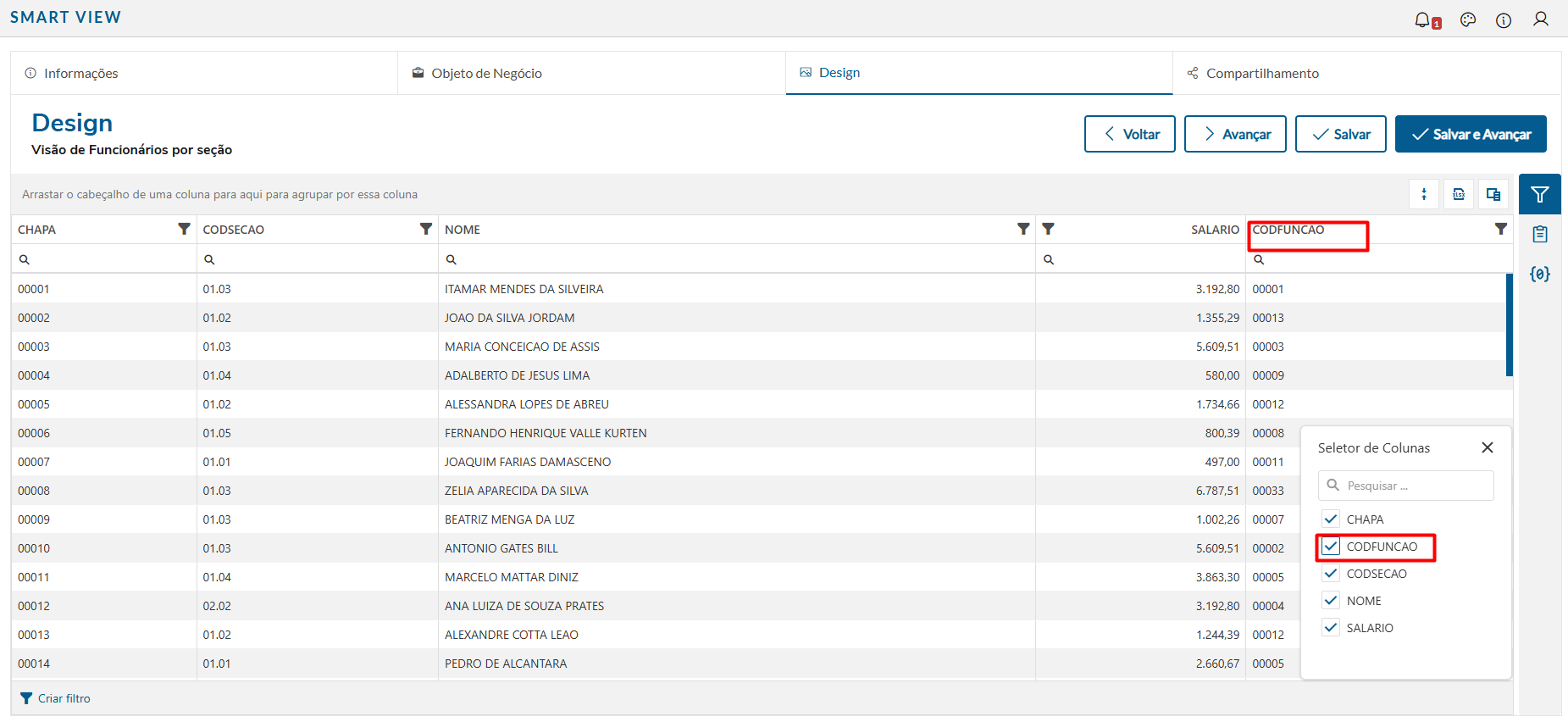Open CHAPA search operator magnifier

(x=25, y=259)
